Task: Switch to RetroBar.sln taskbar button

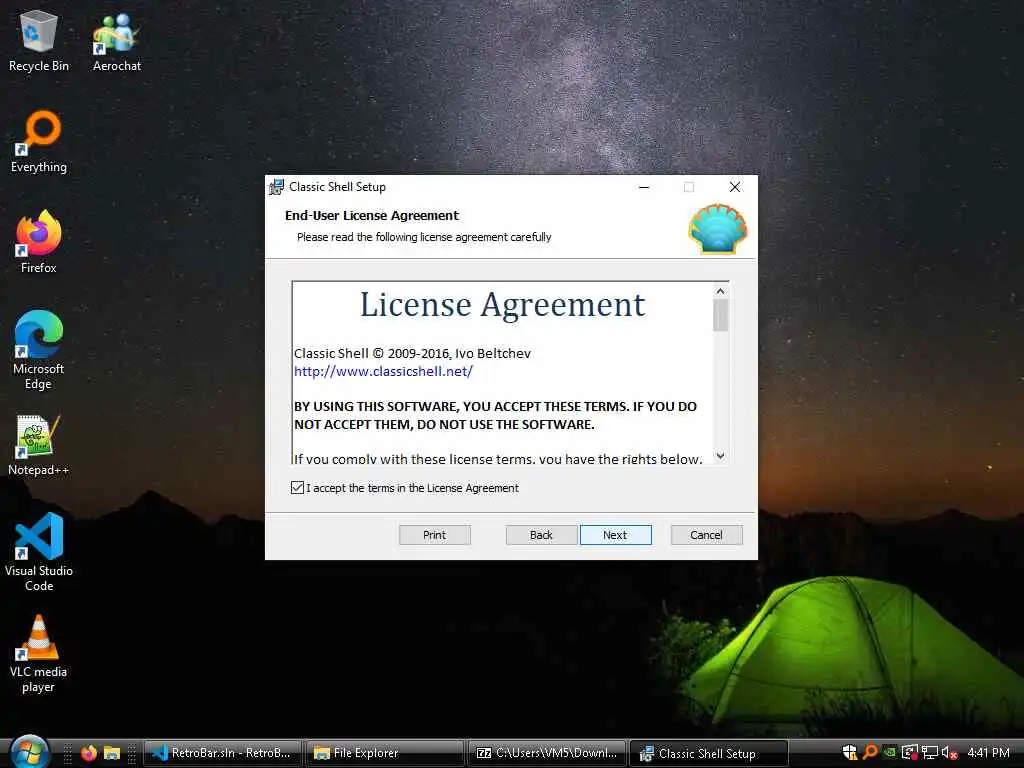Action: click(x=222, y=753)
